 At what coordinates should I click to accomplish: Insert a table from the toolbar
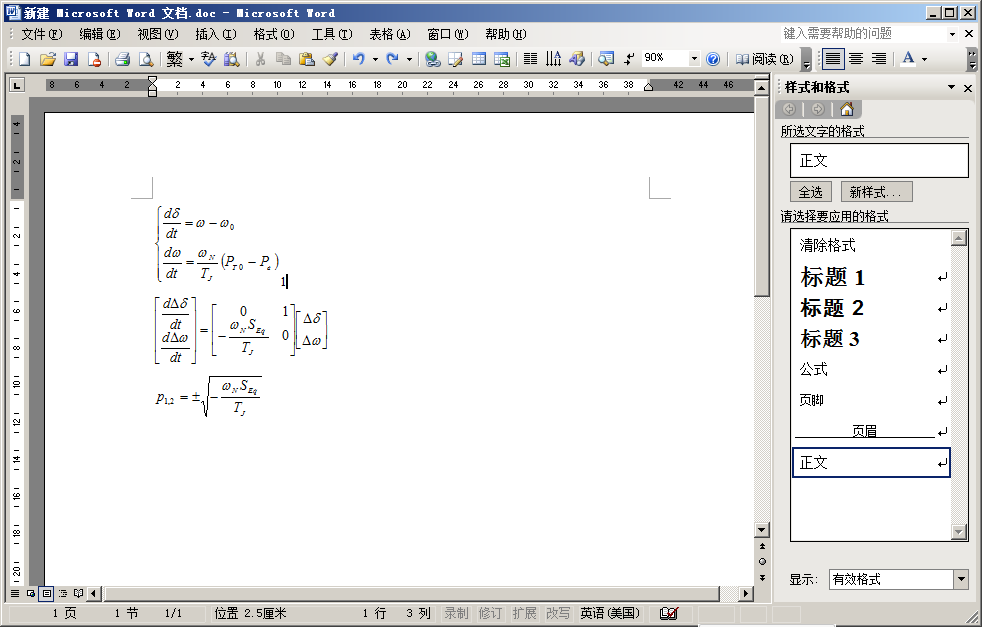[478, 59]
